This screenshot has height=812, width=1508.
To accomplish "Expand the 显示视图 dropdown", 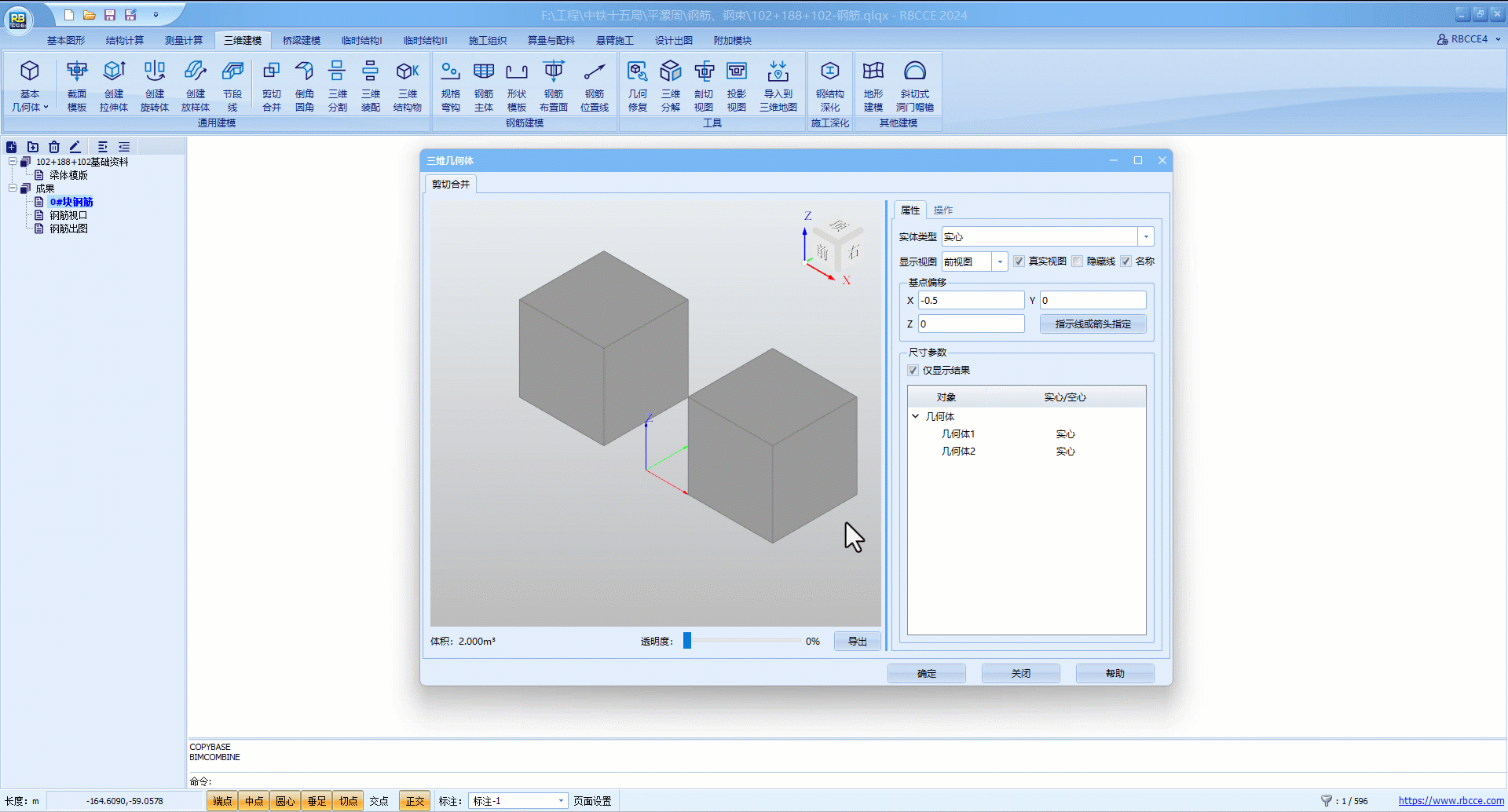I will coord(1000,262).
